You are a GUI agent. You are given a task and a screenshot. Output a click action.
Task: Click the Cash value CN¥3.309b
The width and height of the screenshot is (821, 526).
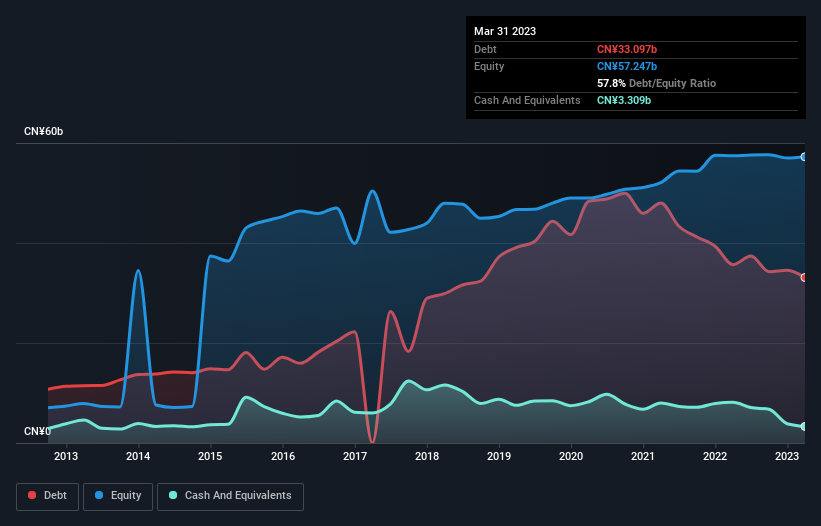[x=624, y=100]
